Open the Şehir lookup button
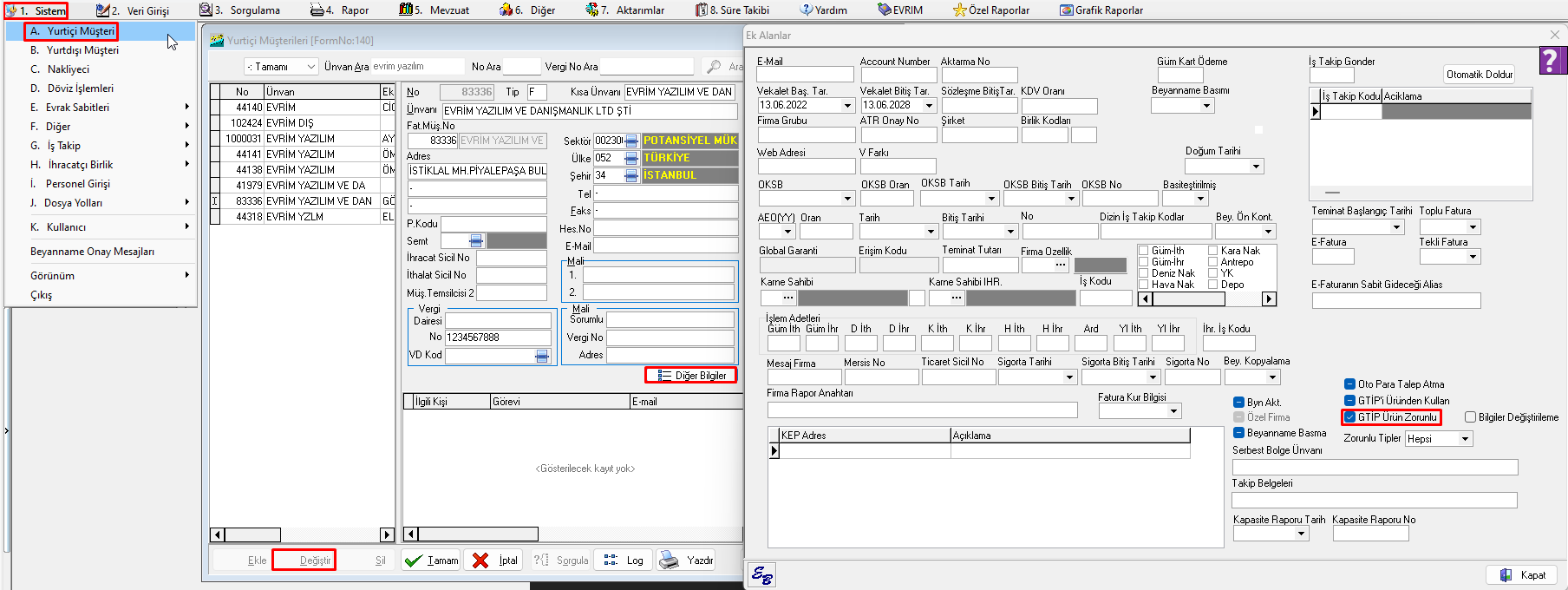Screen dimensions: 1568x590 click(631, 175)
